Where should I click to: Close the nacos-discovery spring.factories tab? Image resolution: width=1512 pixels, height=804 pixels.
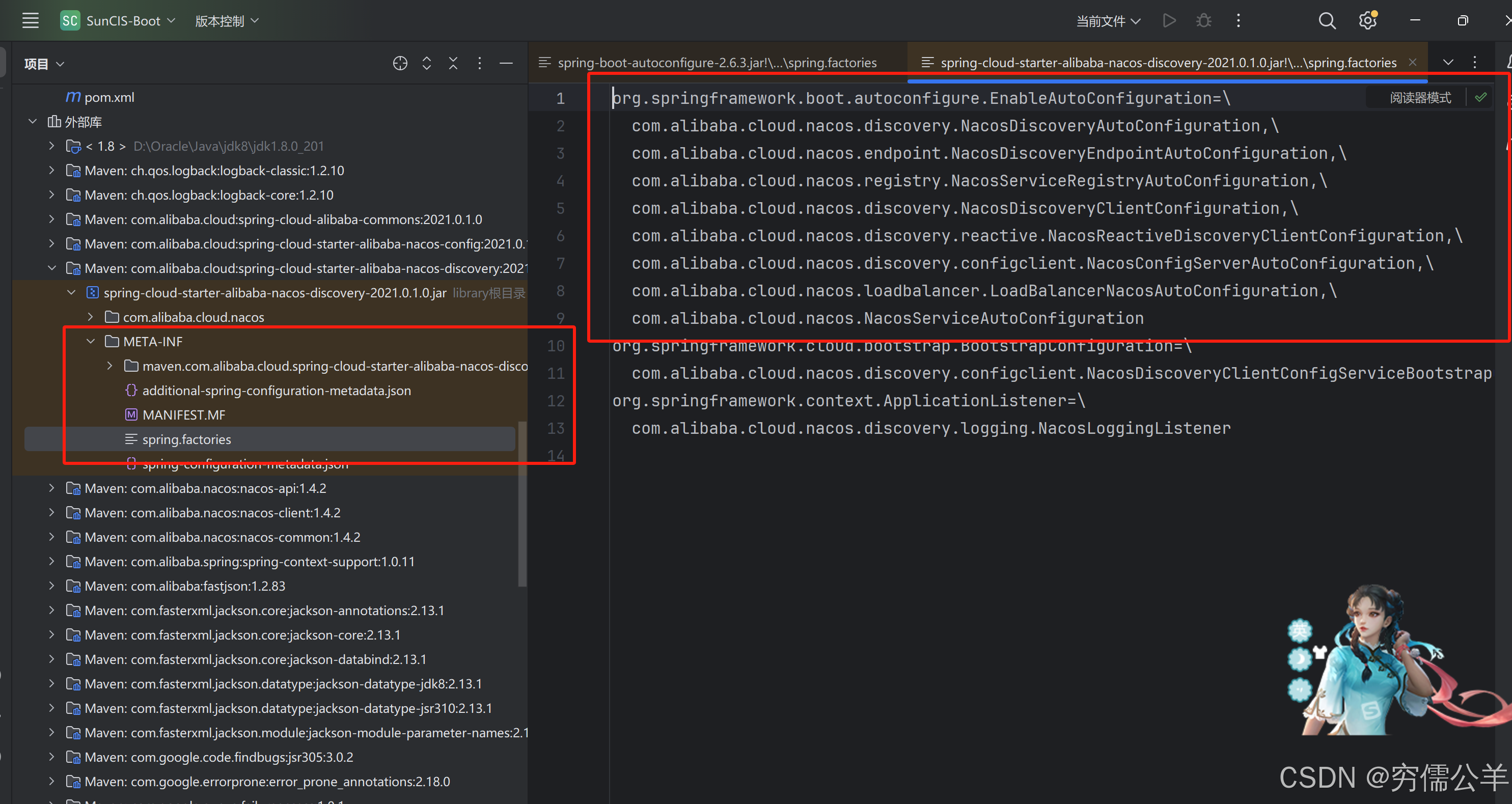[1413, 63]
